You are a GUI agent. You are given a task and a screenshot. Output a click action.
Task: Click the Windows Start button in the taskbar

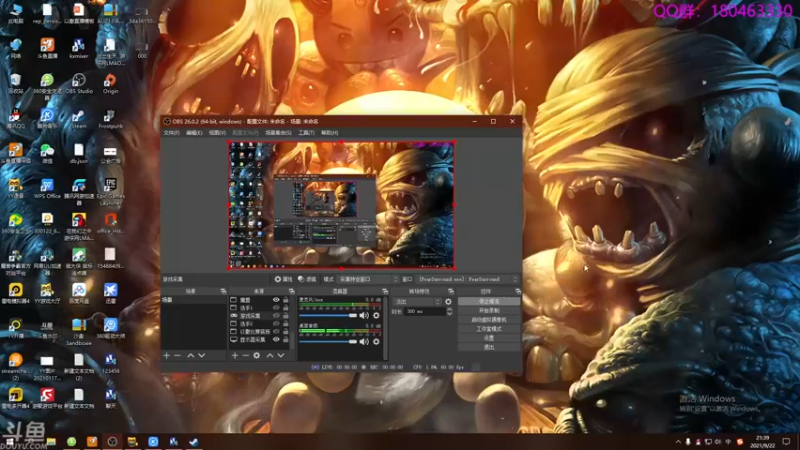click(x=9, y=442)
